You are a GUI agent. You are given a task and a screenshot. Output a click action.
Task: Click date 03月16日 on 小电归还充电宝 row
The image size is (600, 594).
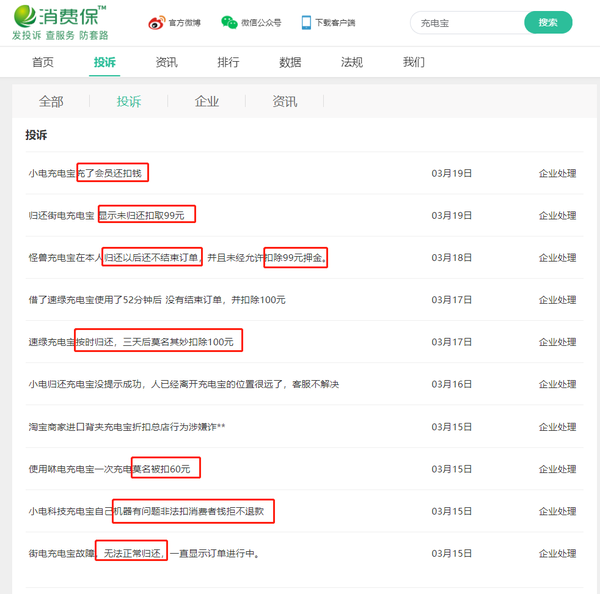tap(452, 384)
